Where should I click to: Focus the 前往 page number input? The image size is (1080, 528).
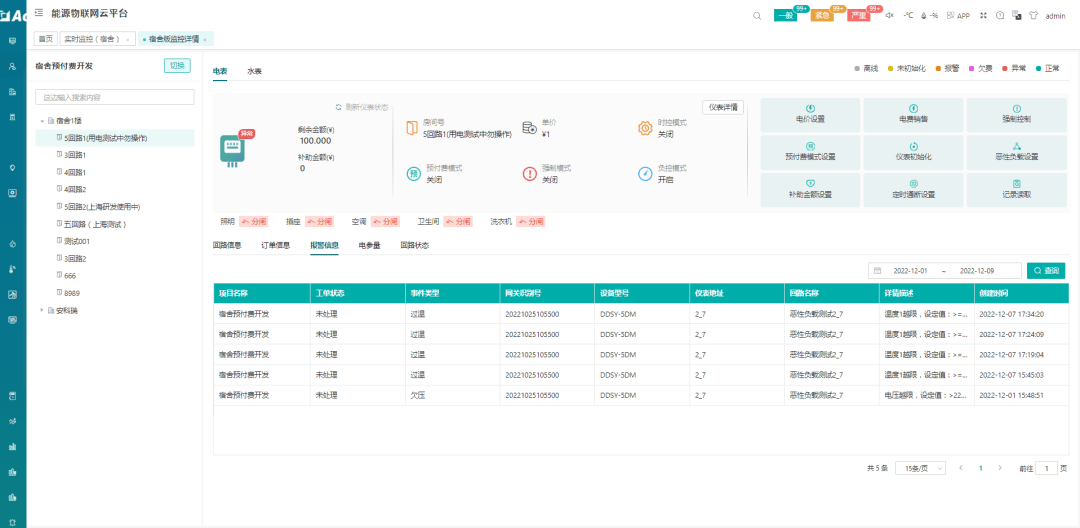pos(1046,468)
